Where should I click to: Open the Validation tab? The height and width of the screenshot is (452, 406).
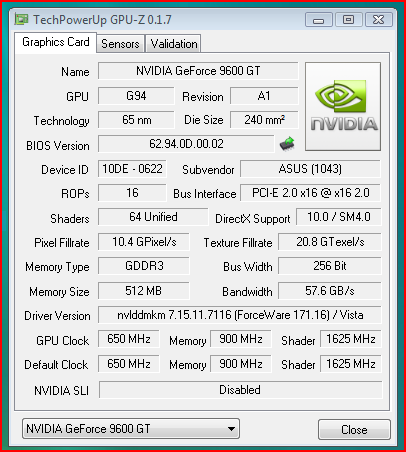click(173, 44)
